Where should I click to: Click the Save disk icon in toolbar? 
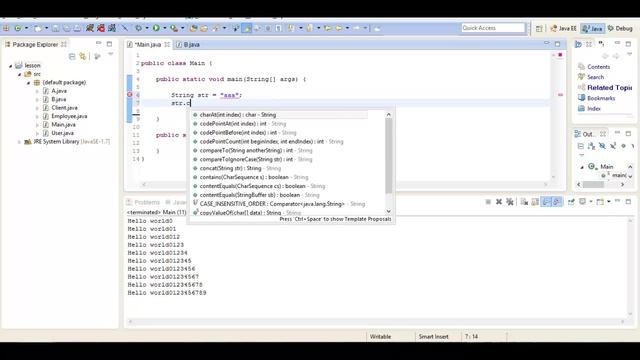[x=56, y=28]
